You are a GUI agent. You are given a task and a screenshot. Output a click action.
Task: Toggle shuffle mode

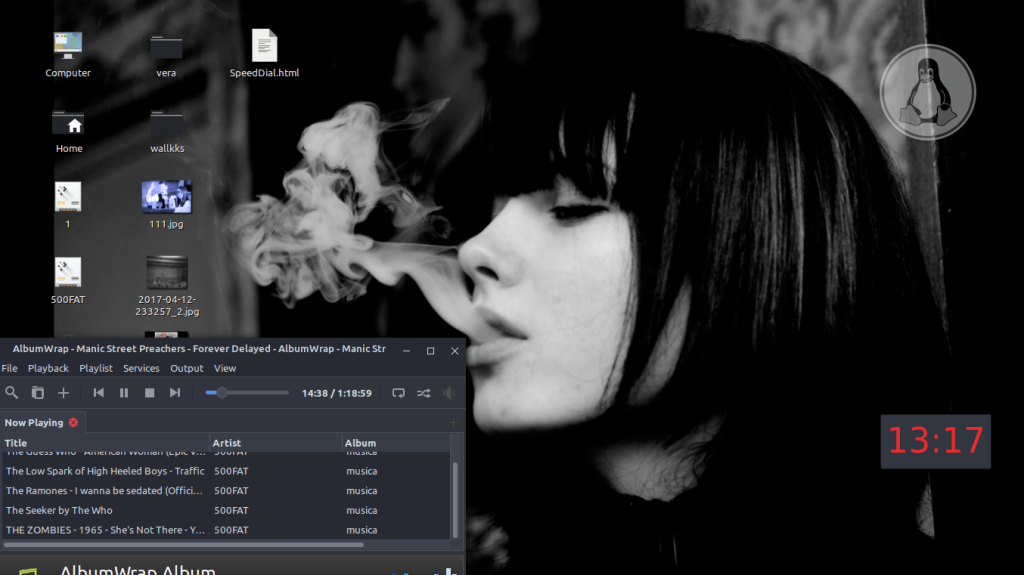point(423,393)
